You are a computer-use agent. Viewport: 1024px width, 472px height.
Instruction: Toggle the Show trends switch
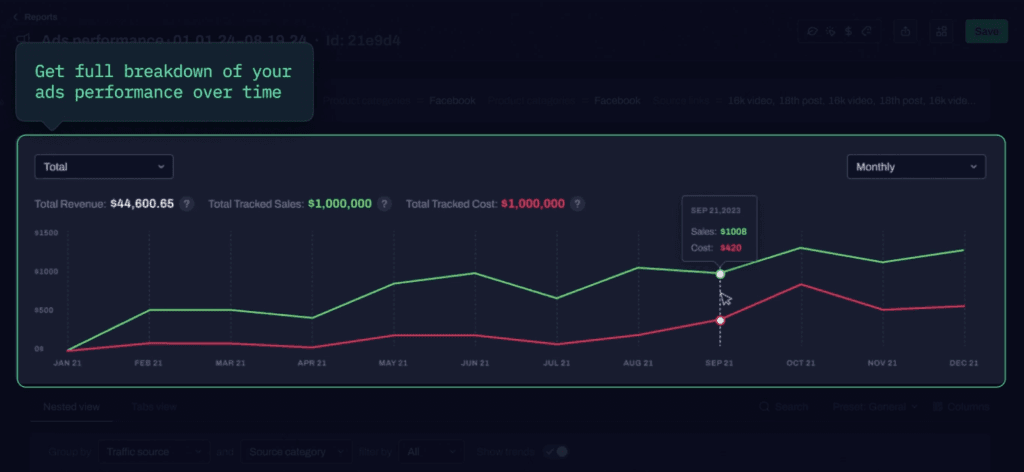(x=555, y=452)
